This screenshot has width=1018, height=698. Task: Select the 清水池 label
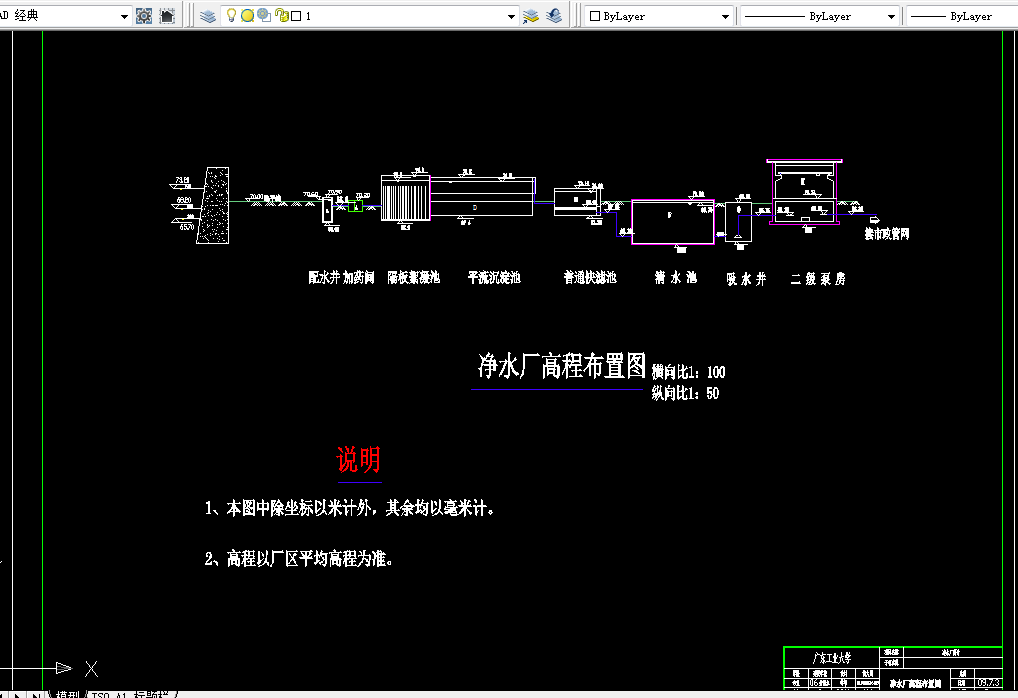click(676, 278)
